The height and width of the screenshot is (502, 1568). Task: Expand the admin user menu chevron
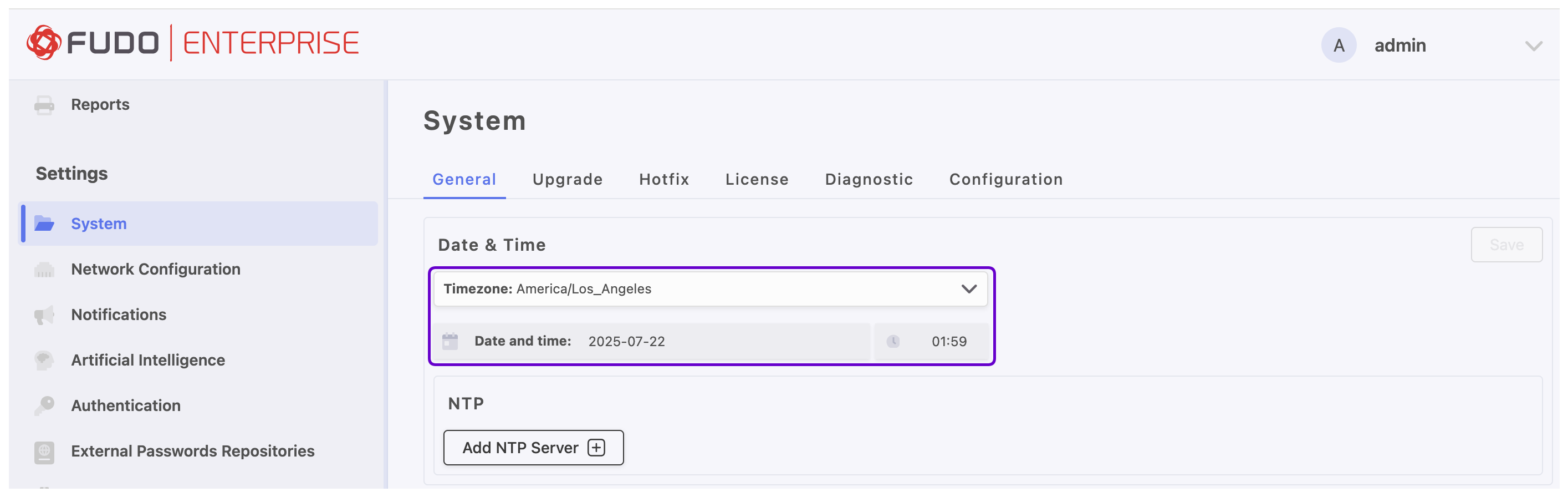1533,45
